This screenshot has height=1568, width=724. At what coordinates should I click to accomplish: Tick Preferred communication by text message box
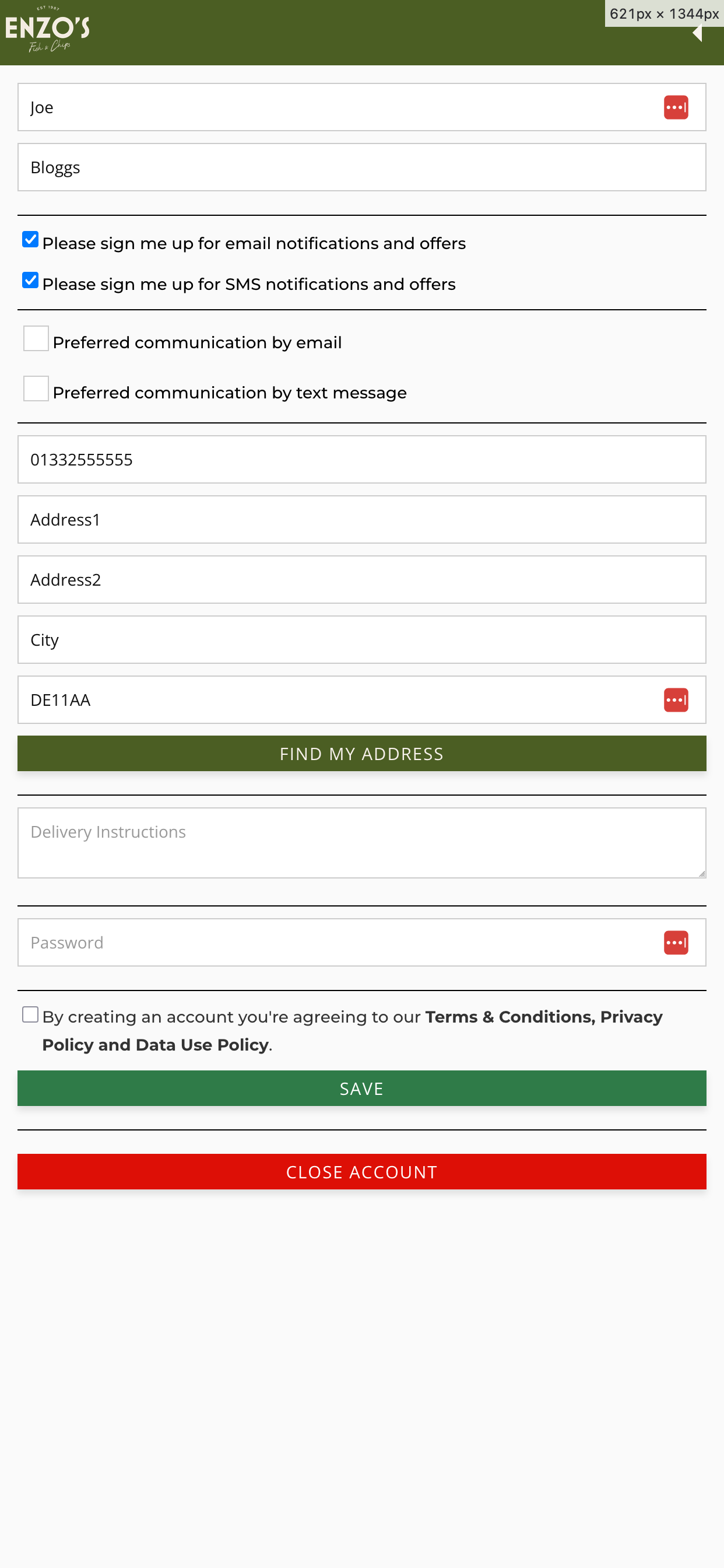(x=36, y=388)
